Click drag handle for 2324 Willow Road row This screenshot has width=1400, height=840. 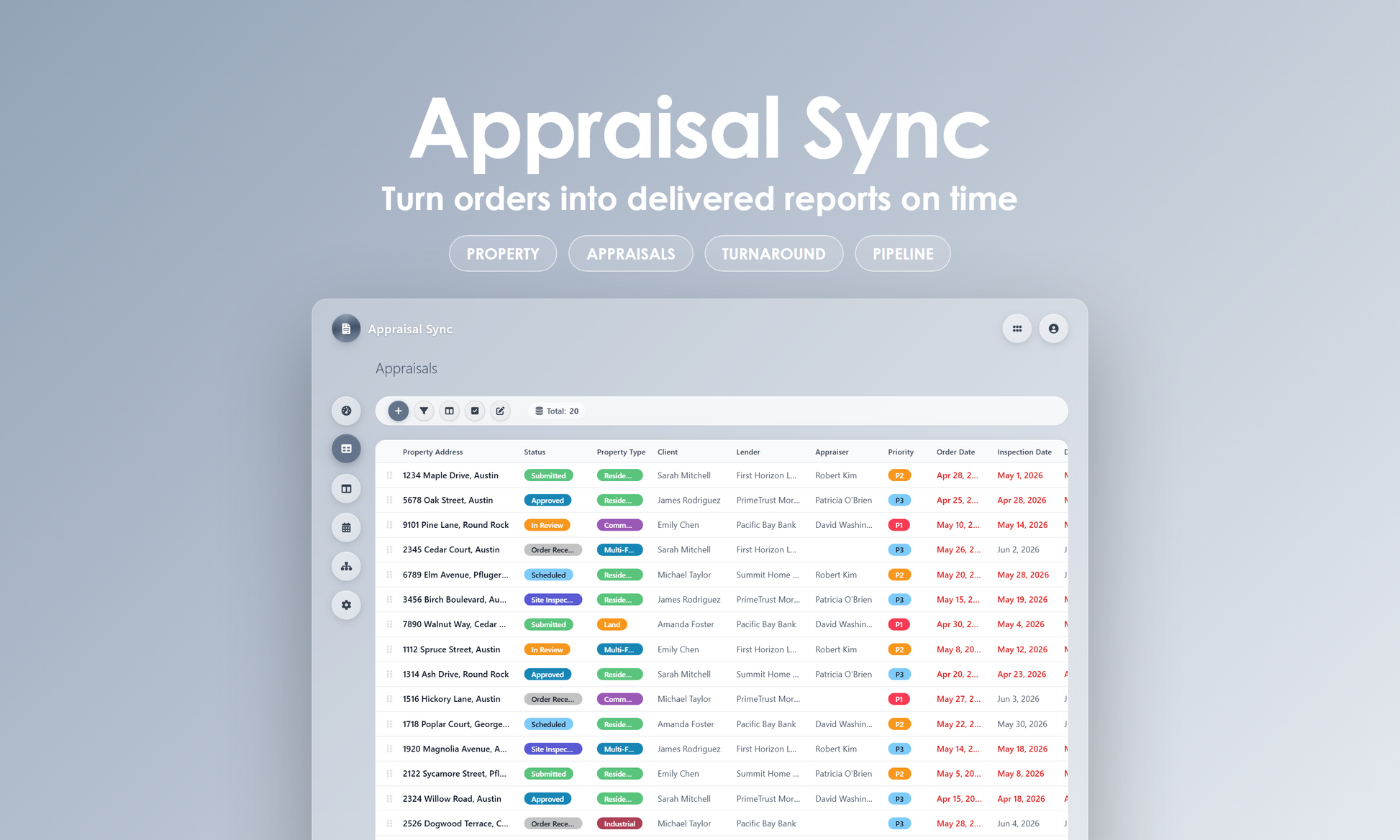pyautogui.click(x=389, y=798)
